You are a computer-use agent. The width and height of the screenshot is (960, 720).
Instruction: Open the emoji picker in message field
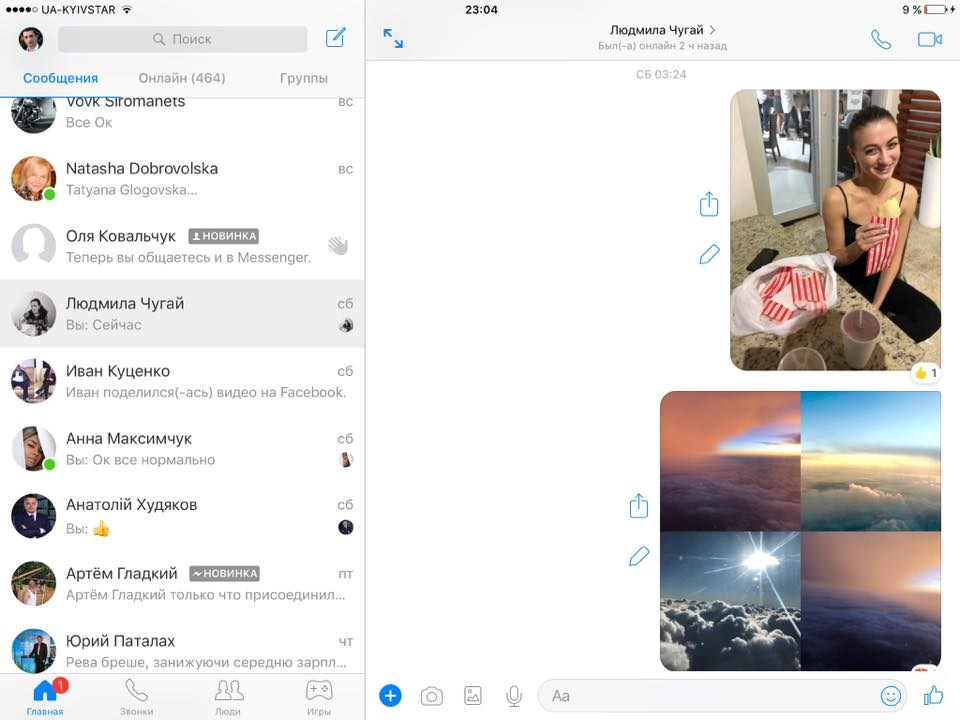coord(890,696)
